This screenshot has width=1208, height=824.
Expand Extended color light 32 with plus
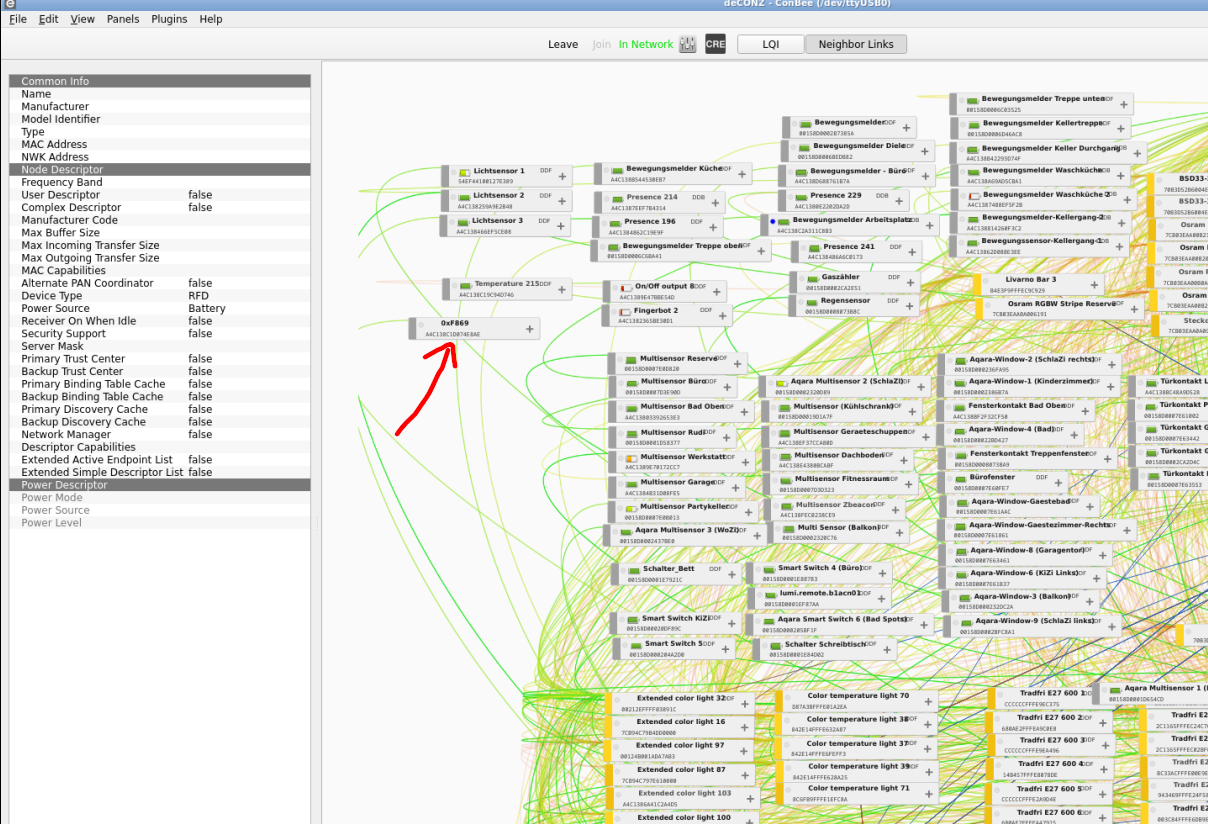click(744, 703)
